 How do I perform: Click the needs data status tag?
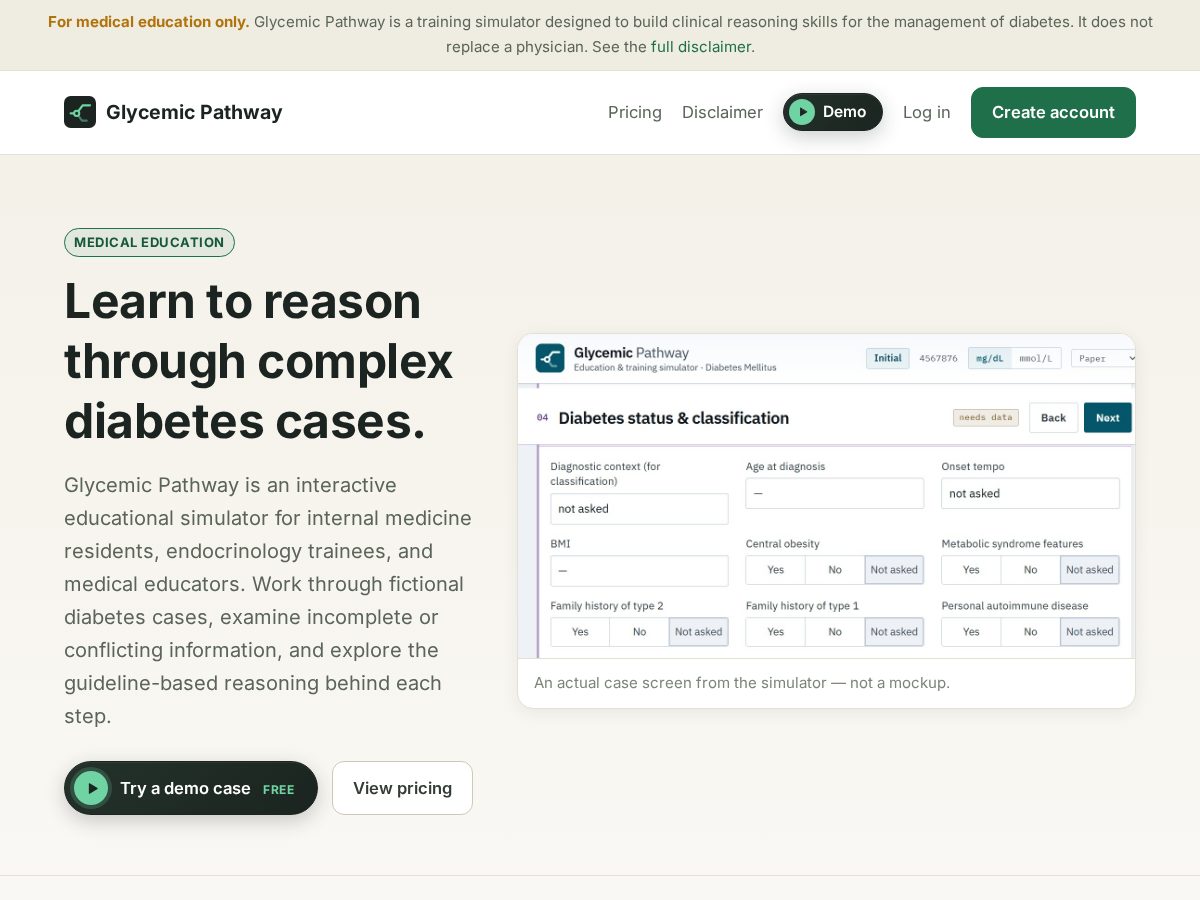[x=986, y=418]
